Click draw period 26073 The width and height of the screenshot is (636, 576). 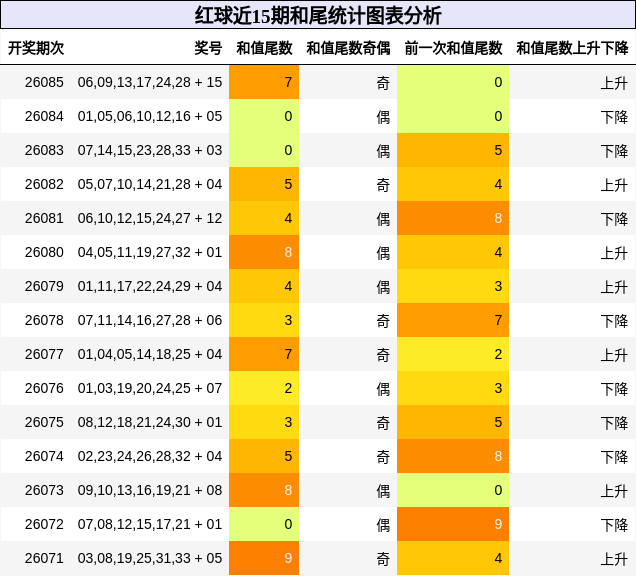tap(44, 490)
